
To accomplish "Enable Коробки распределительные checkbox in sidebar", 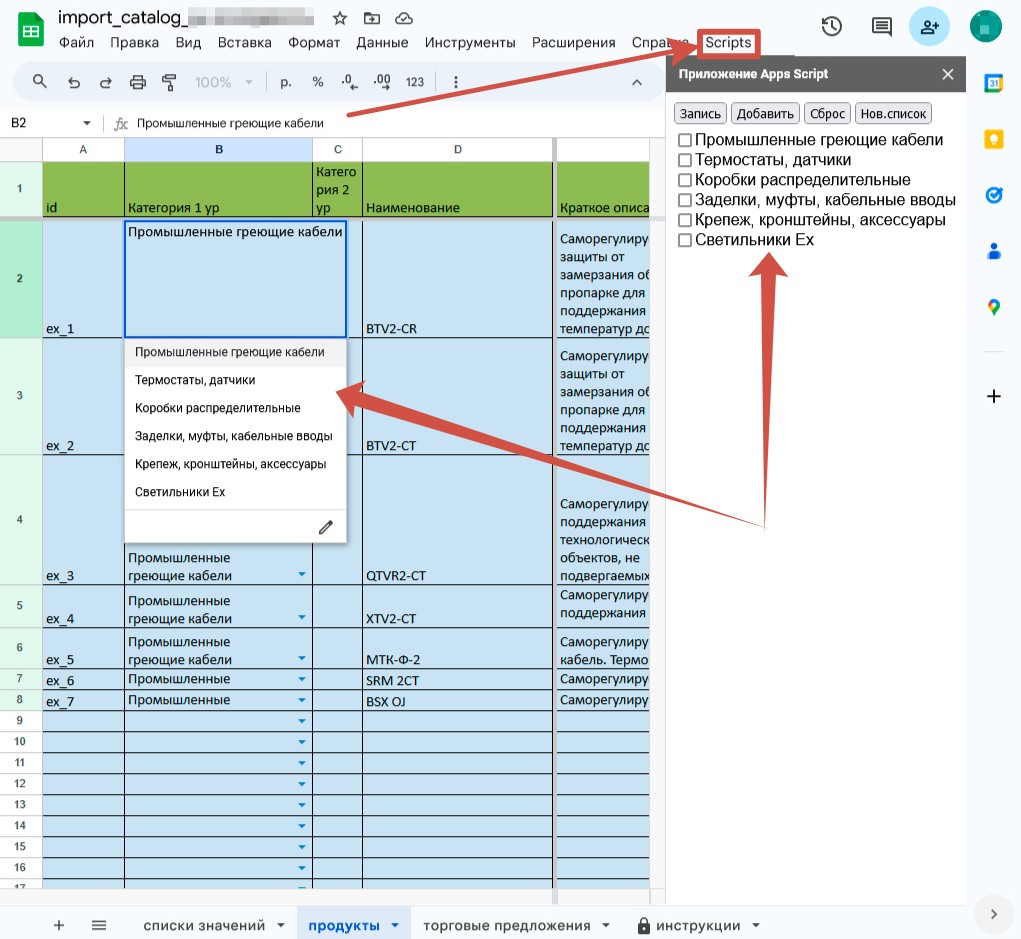I will (685, 180).
